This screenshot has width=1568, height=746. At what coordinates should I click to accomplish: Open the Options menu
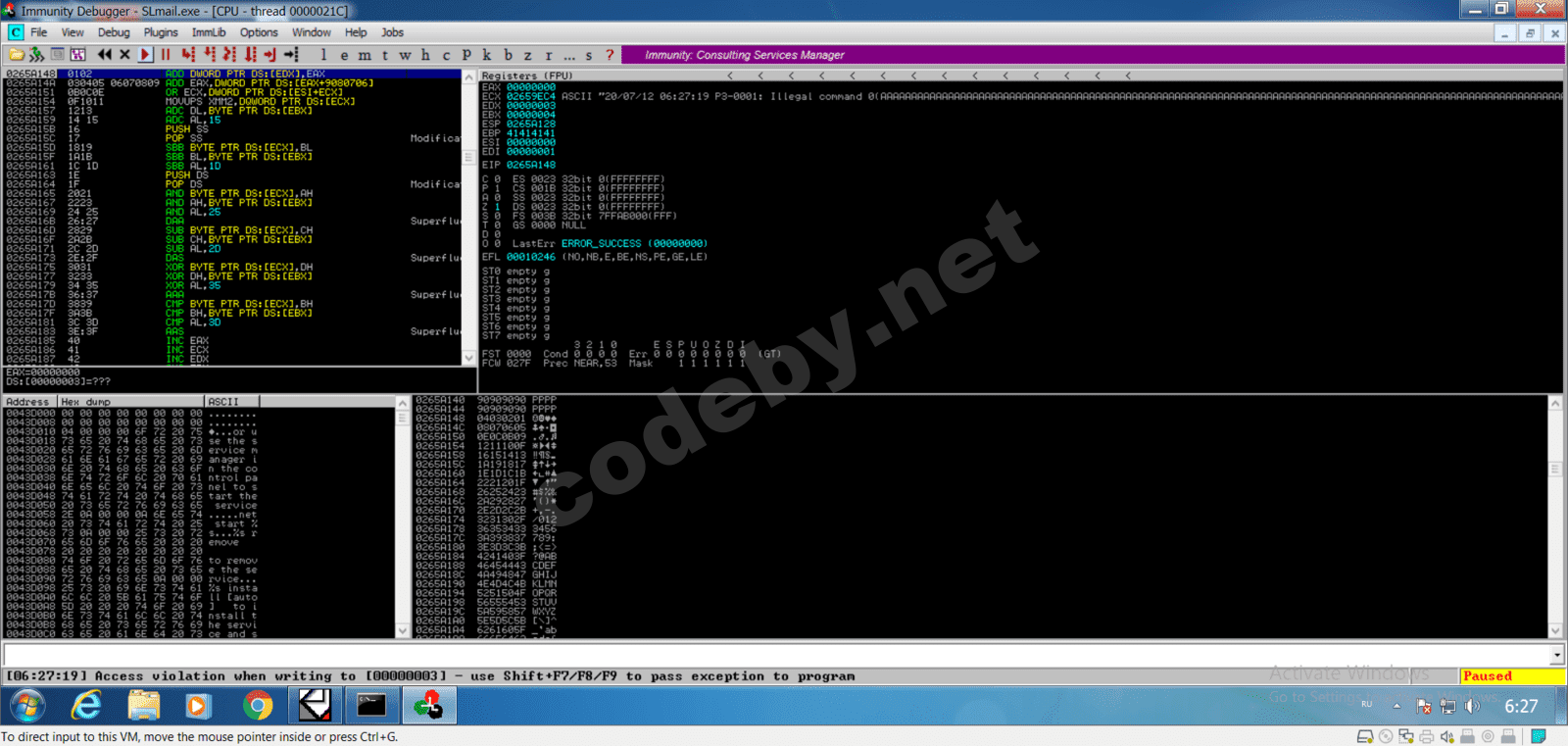click(x=259, y=32)
